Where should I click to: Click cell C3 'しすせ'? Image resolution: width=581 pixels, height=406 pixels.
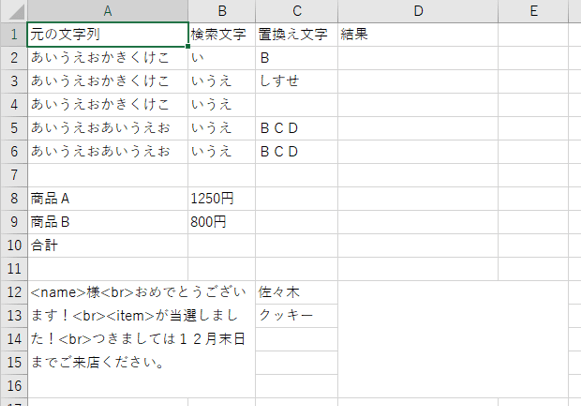click(x=297, y=81)
